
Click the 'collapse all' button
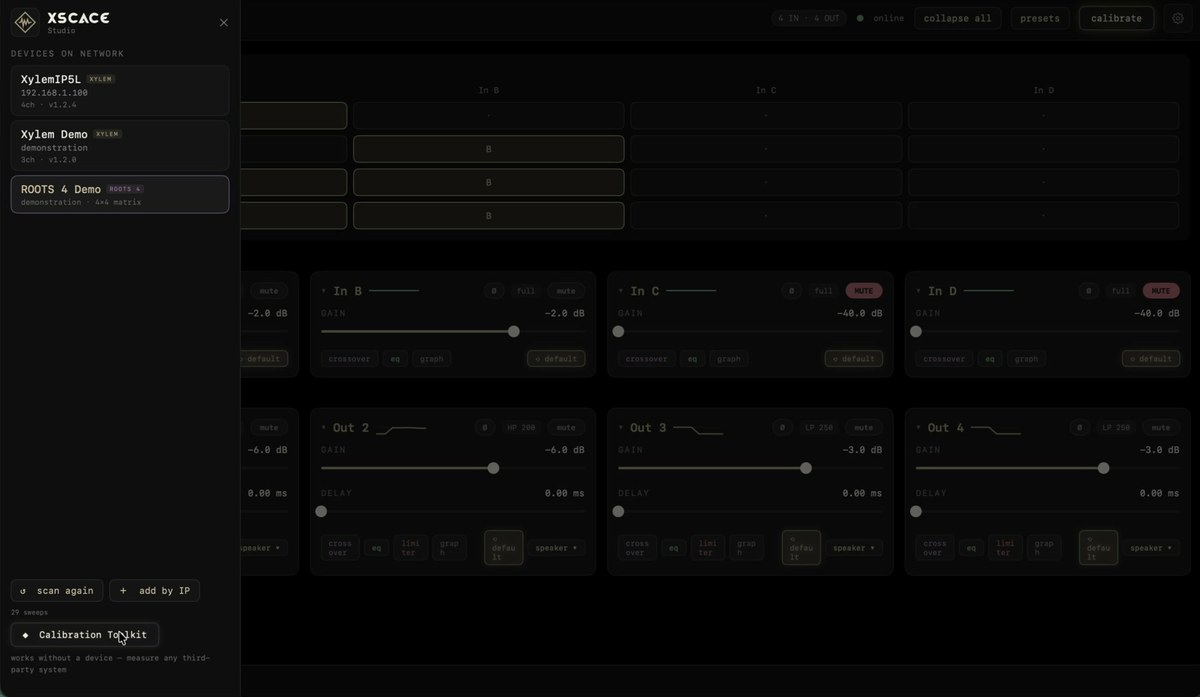click(x=957, y=18)
